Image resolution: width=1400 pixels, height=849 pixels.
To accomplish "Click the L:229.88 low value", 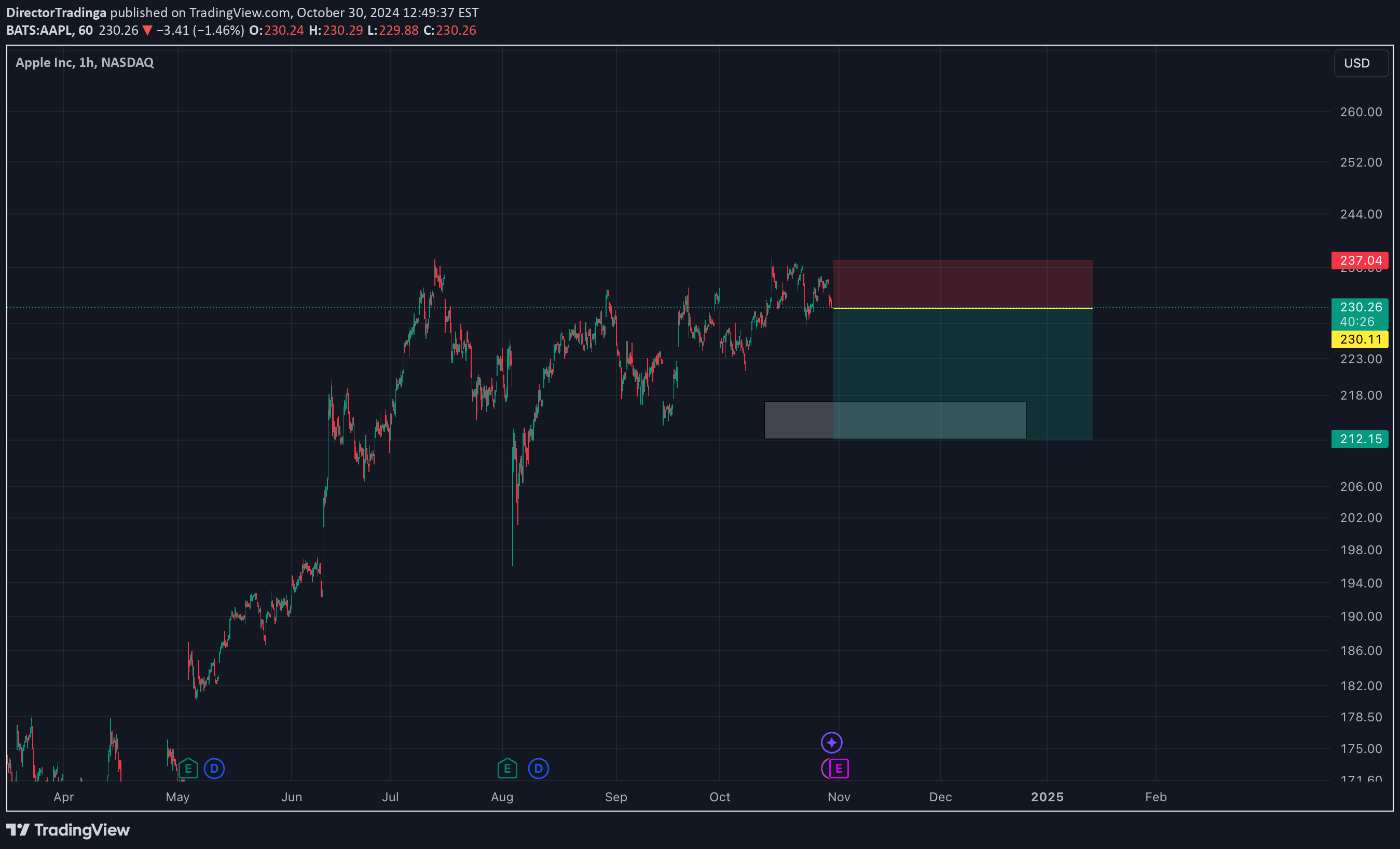I will point(393,30).
